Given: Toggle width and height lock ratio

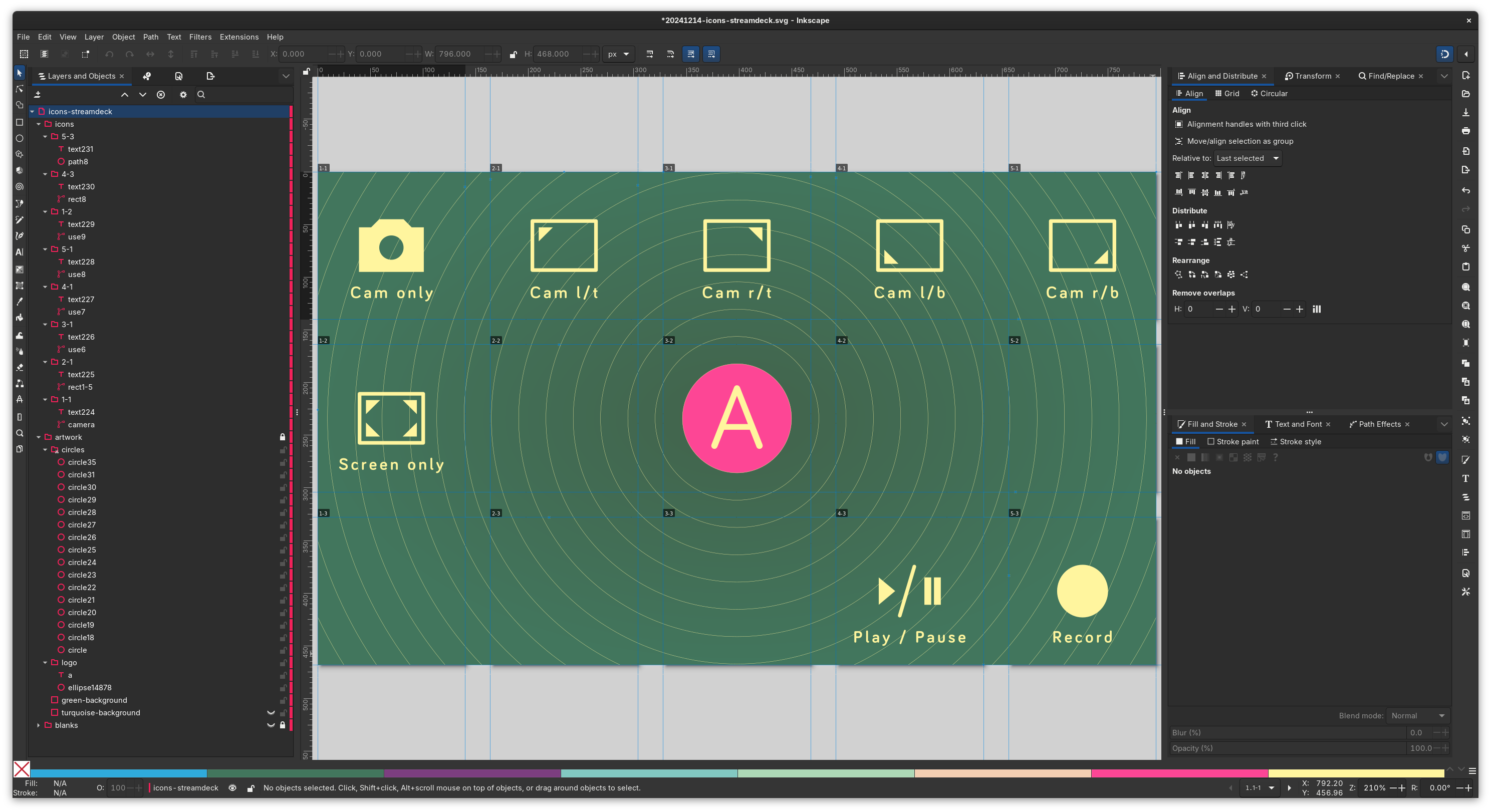Looking at the screenshot, I should (513, 55).
